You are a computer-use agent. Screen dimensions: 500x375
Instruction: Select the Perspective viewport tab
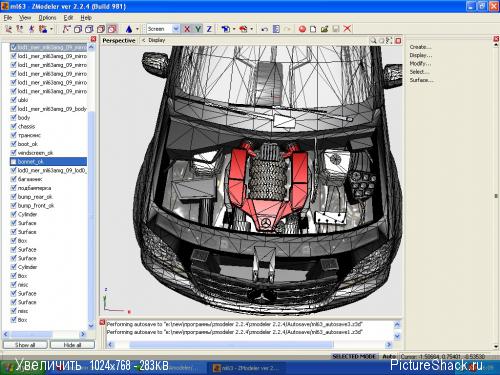[x=119, y=41]
